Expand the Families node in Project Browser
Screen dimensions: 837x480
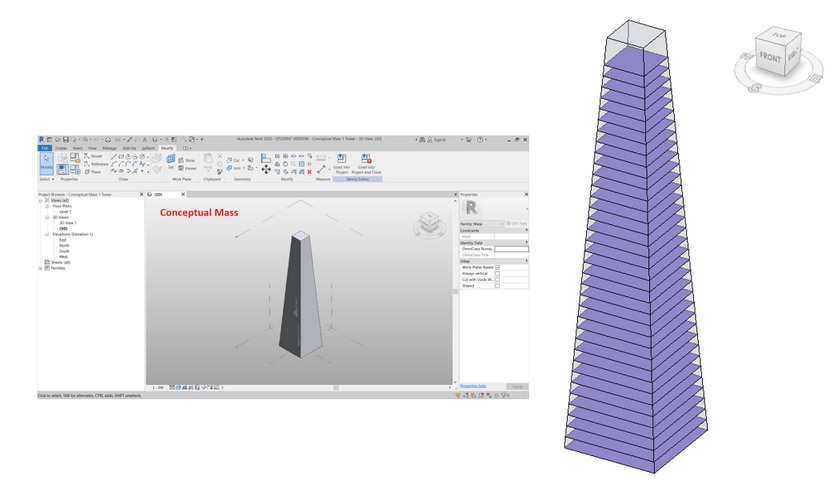pyautogui.click(x=41, y=268)
